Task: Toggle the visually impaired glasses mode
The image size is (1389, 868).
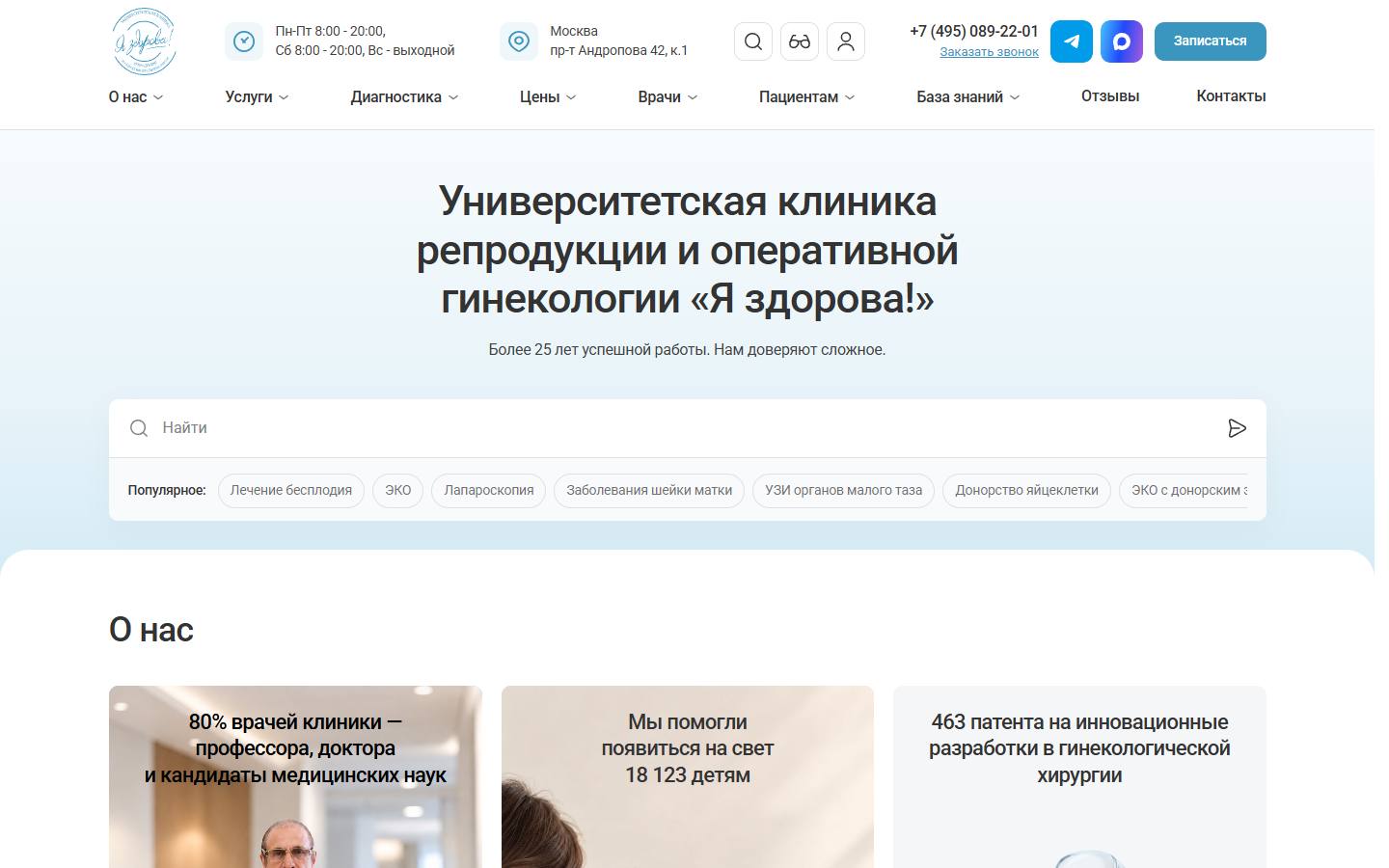Action: [x=800, y=41]
